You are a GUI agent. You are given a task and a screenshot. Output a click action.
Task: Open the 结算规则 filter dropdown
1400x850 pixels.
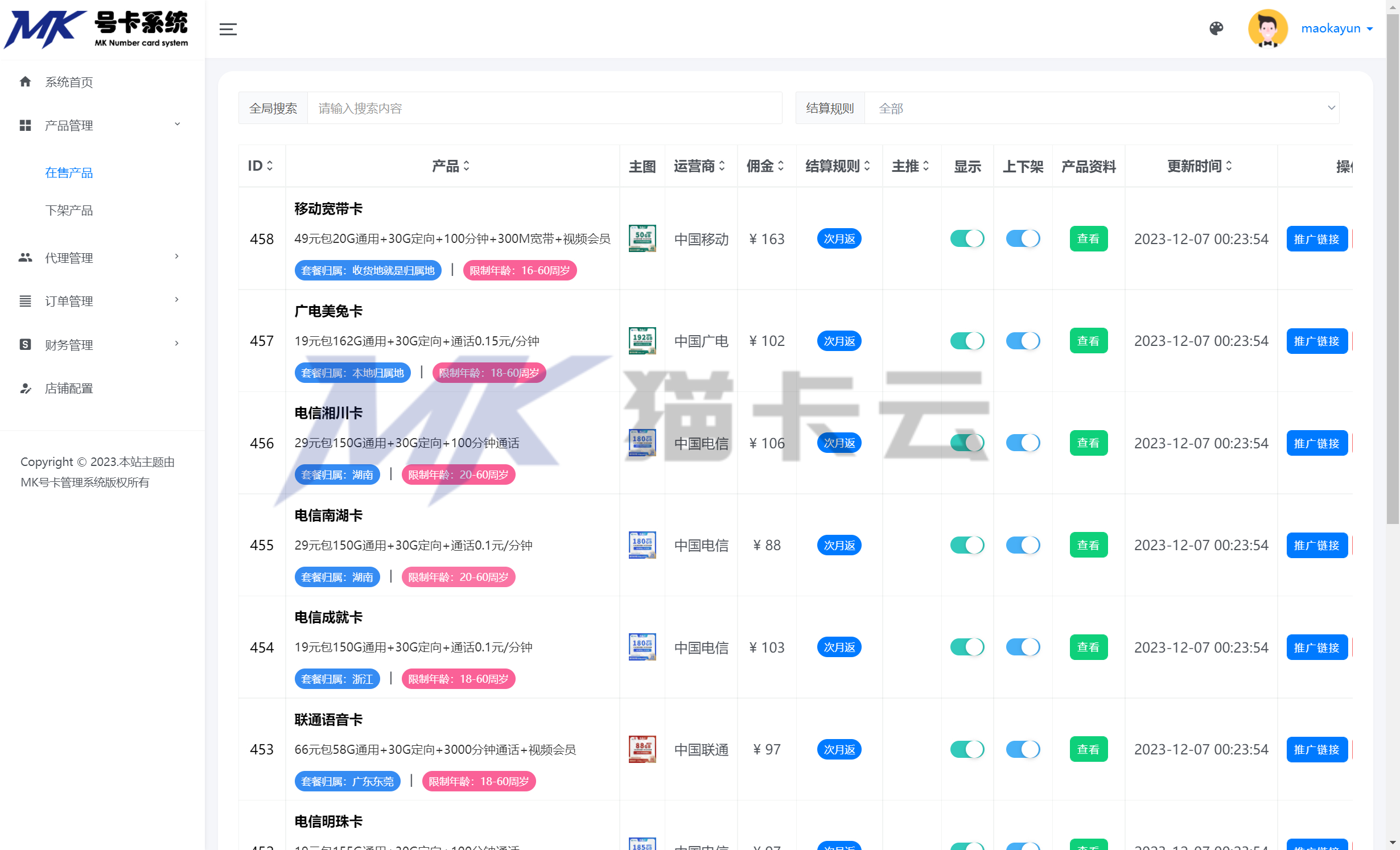click(x=1102, y=108)
